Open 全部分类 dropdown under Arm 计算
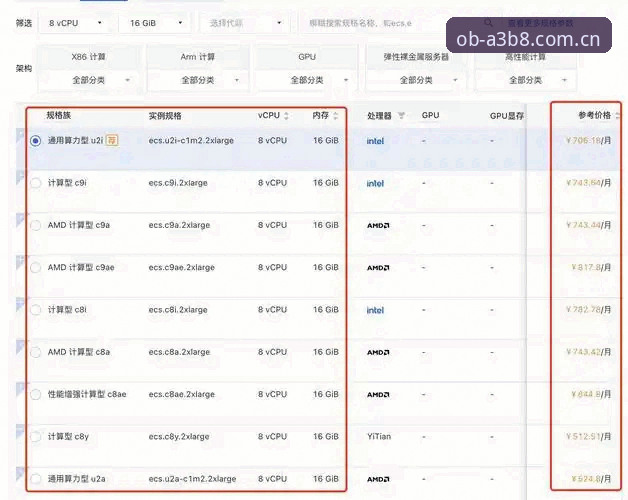The height and width of the screenshot is (500, 628). pos(198,80)
